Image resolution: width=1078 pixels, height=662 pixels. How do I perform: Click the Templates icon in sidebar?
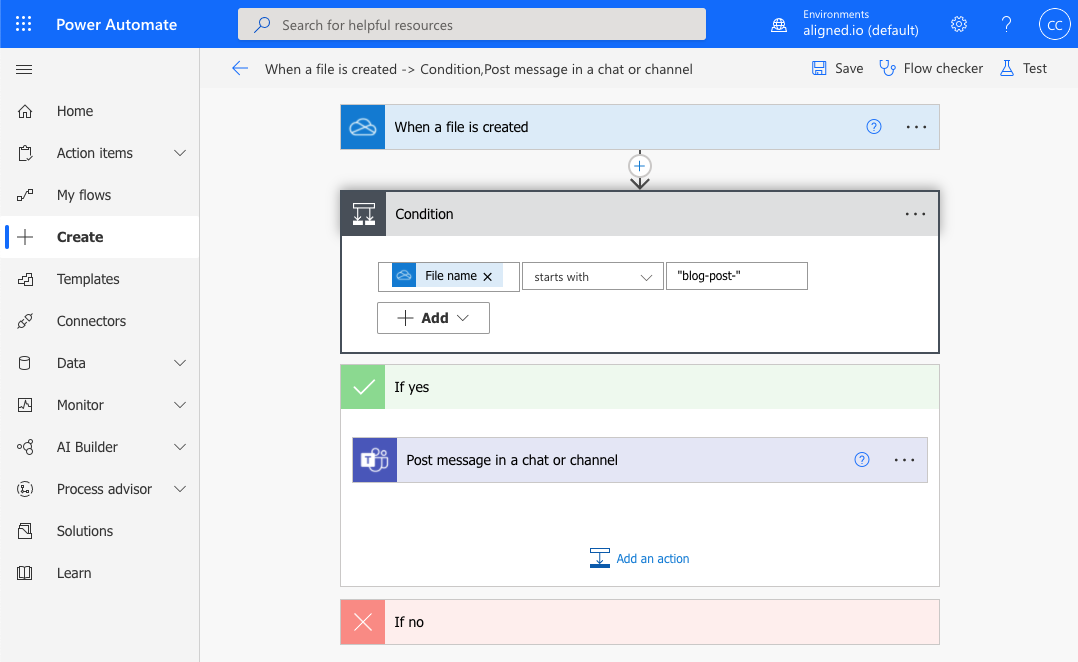pos(25,279)
